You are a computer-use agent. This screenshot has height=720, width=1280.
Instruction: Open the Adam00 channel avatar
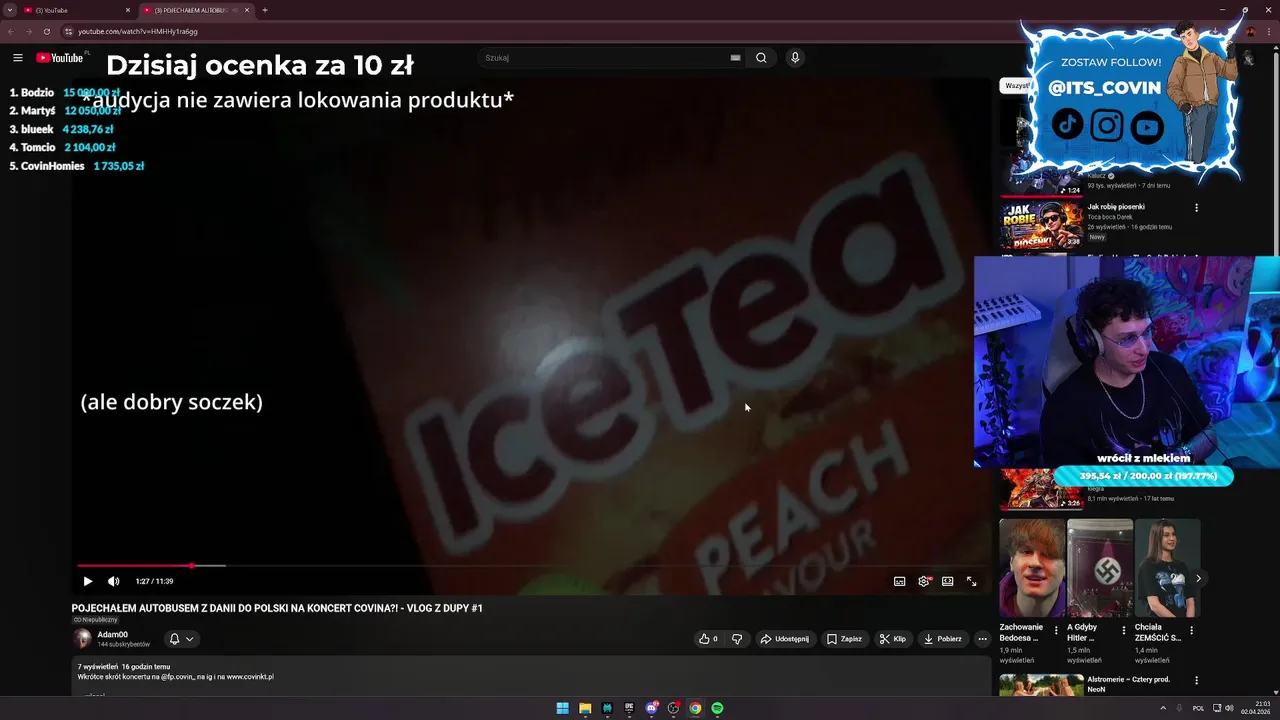[82, 639]
